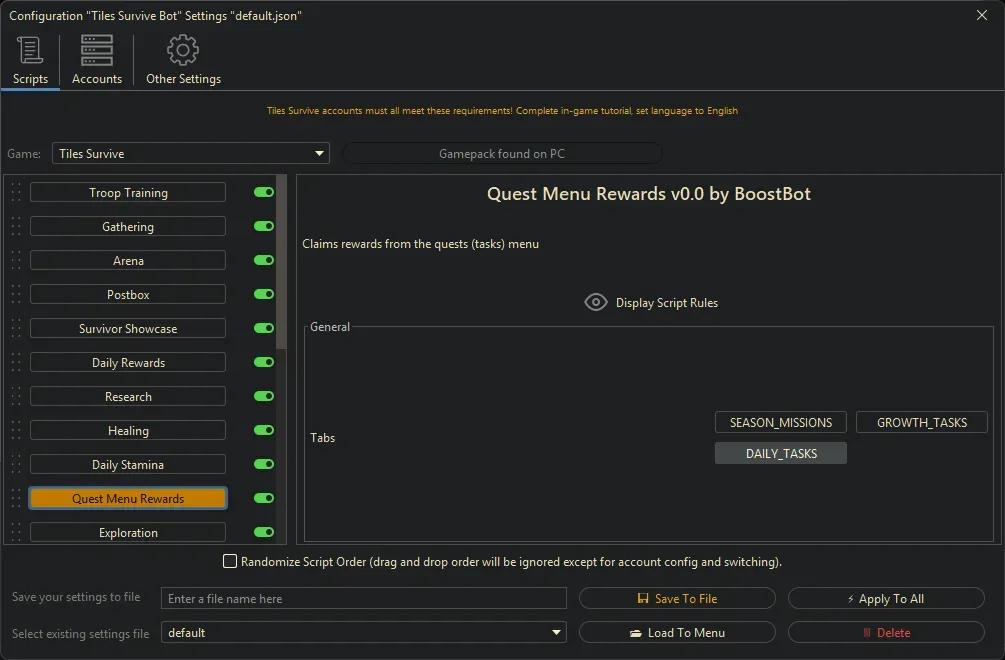Click the drag handle beside Quest Menu Rewards
Screen dimensions: 1005x660
[x=16, y=499]
